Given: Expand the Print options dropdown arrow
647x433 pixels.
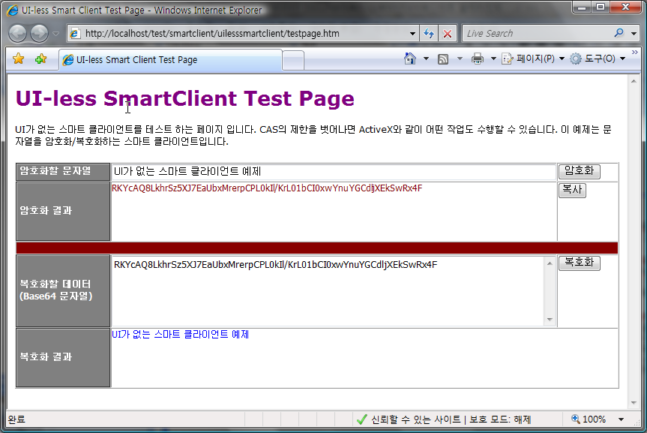Looking at the screenshot, I should pyautogui.click(x=493, y=59).
